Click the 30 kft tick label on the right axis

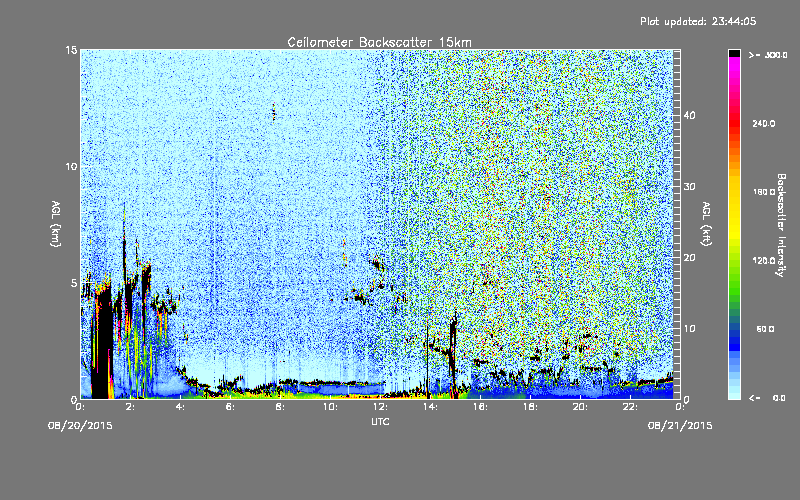689,187
